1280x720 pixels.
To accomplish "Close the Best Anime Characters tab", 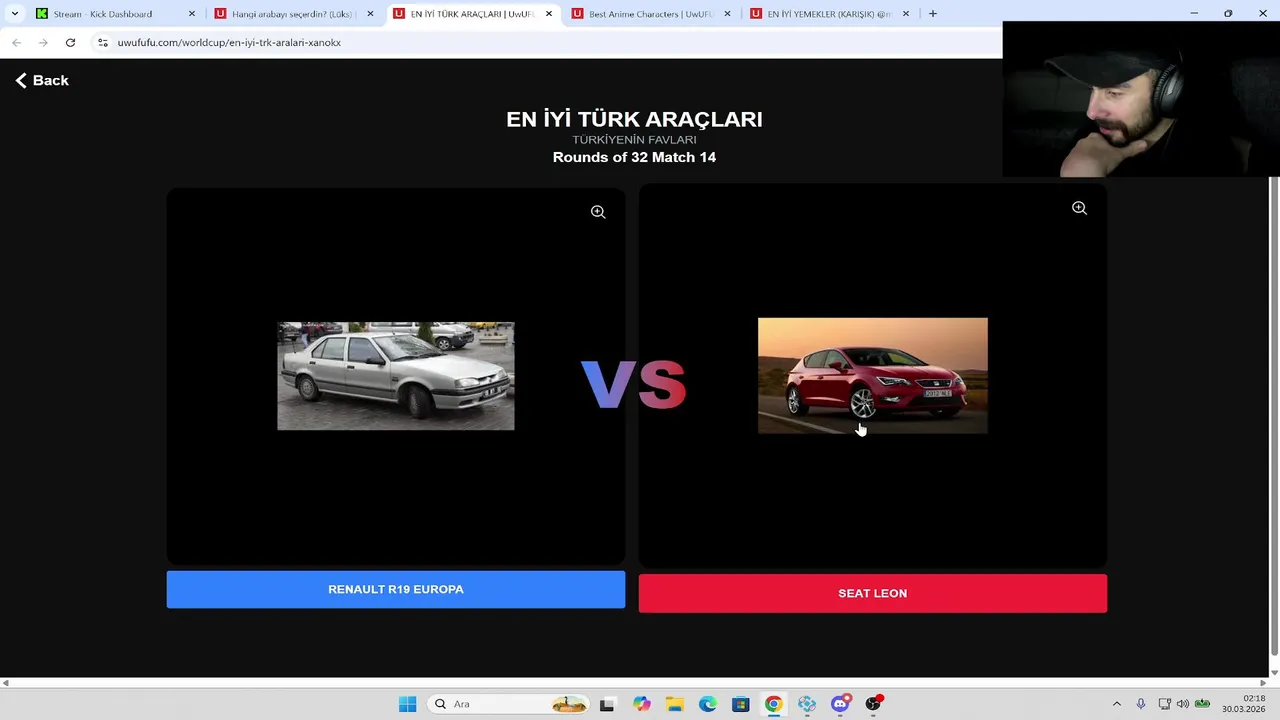I will 727,14.
